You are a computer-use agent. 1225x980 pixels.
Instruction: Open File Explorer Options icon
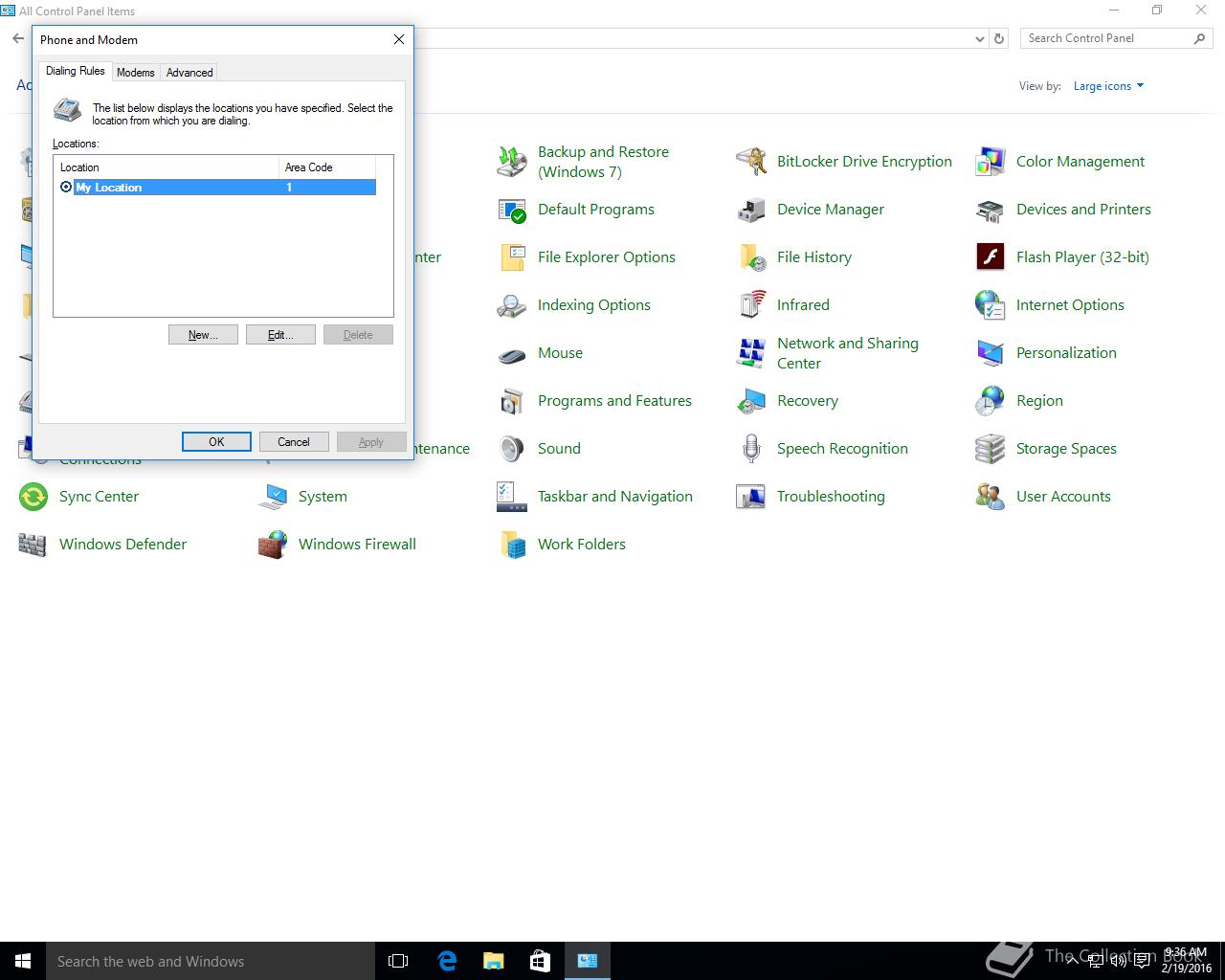point(512,257)
